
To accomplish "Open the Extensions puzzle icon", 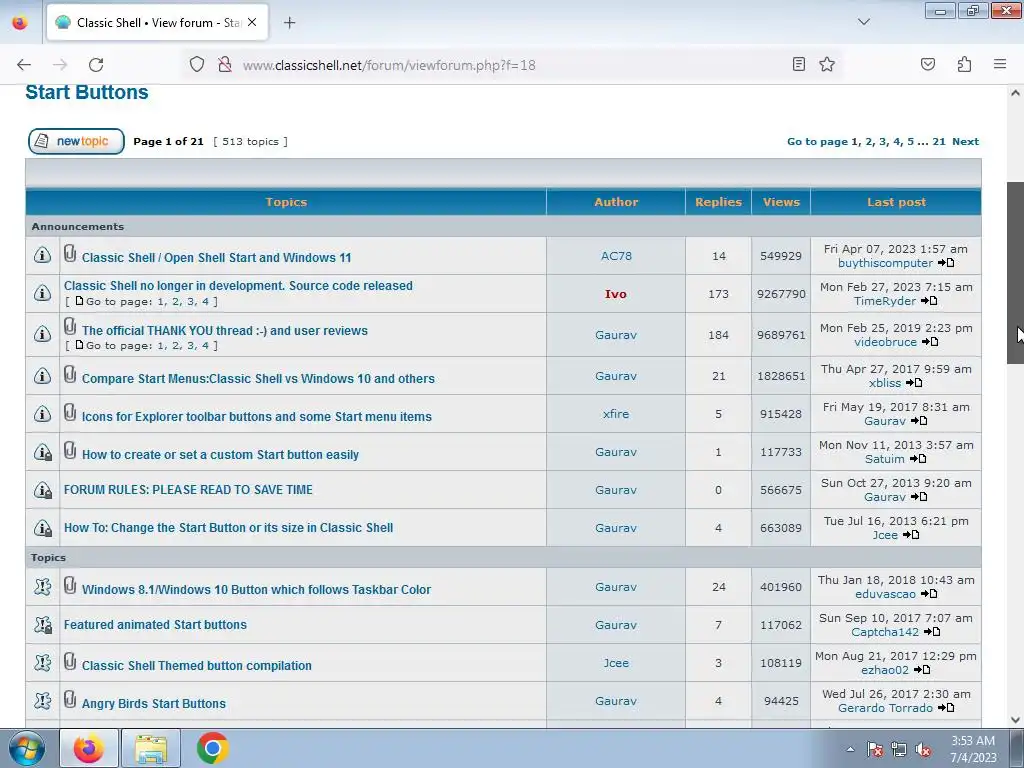I will pyautogui.click(x=964, y=64).
